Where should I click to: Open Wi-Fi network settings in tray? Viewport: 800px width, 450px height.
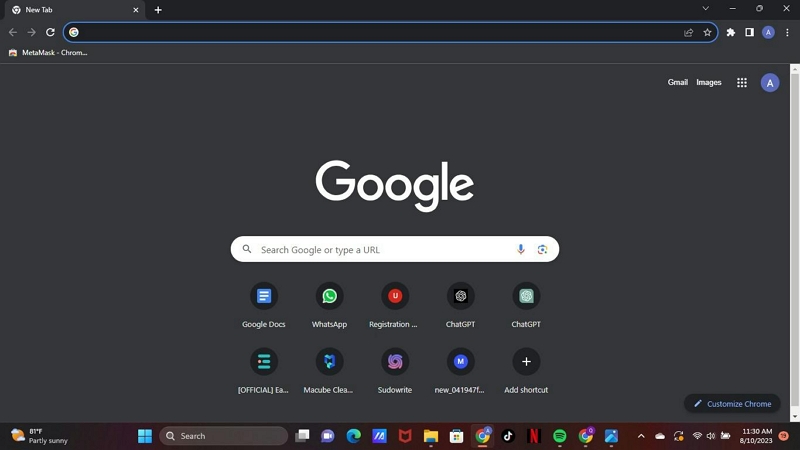[697, 436]
